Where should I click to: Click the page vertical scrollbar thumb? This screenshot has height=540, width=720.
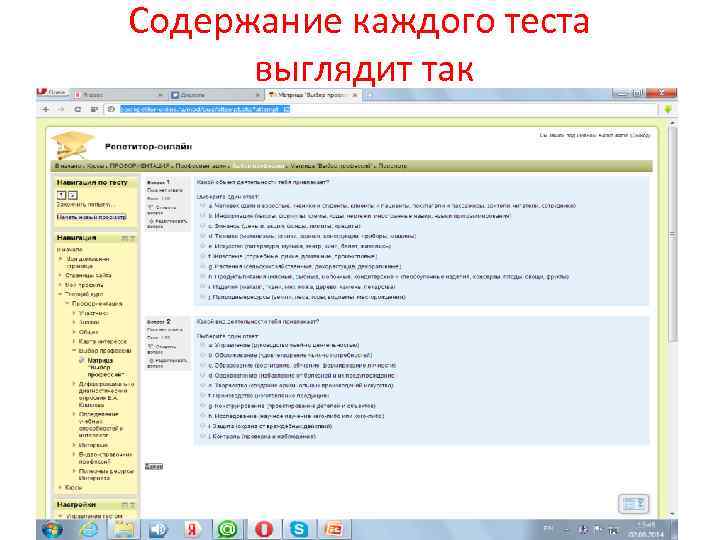click(673, 234)
